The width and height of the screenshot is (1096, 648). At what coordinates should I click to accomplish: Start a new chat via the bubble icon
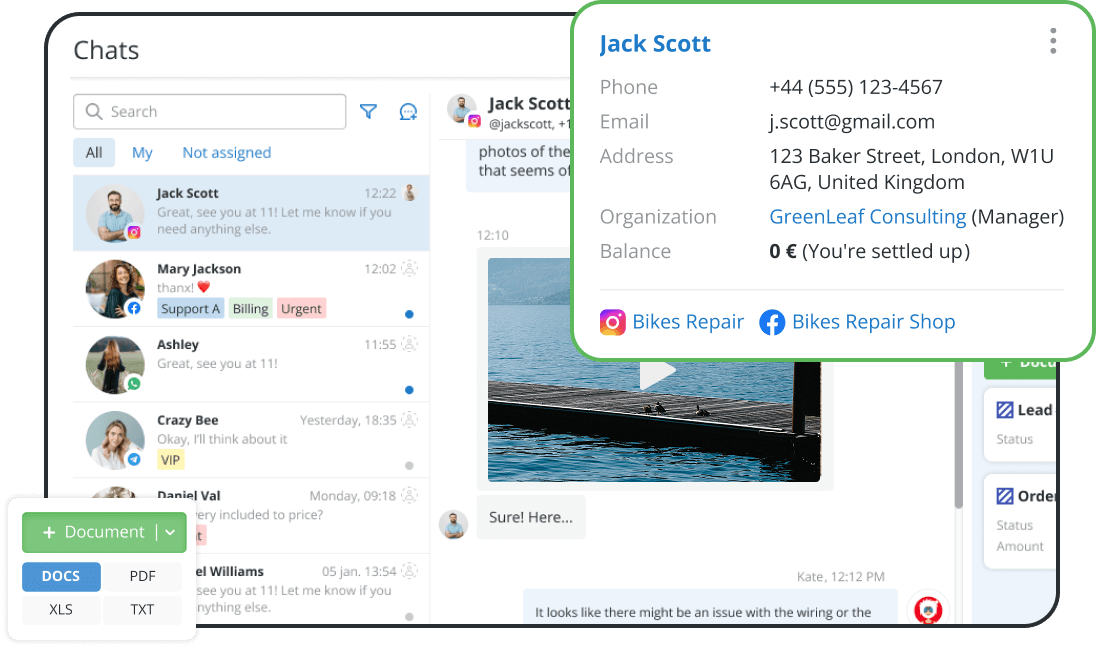point(408,111)
